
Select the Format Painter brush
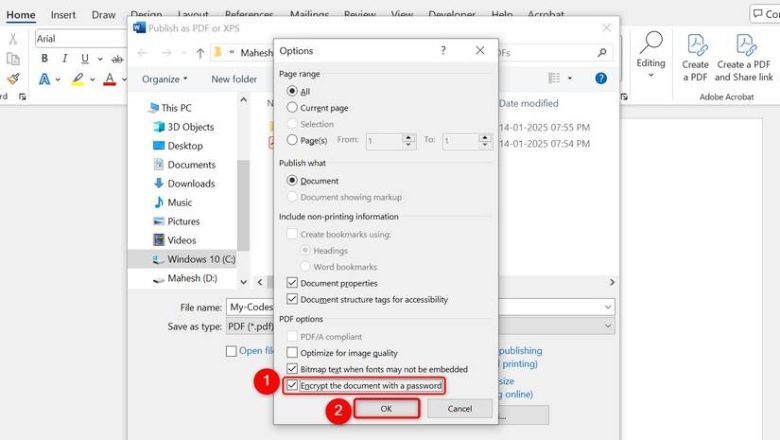(13, 79)
